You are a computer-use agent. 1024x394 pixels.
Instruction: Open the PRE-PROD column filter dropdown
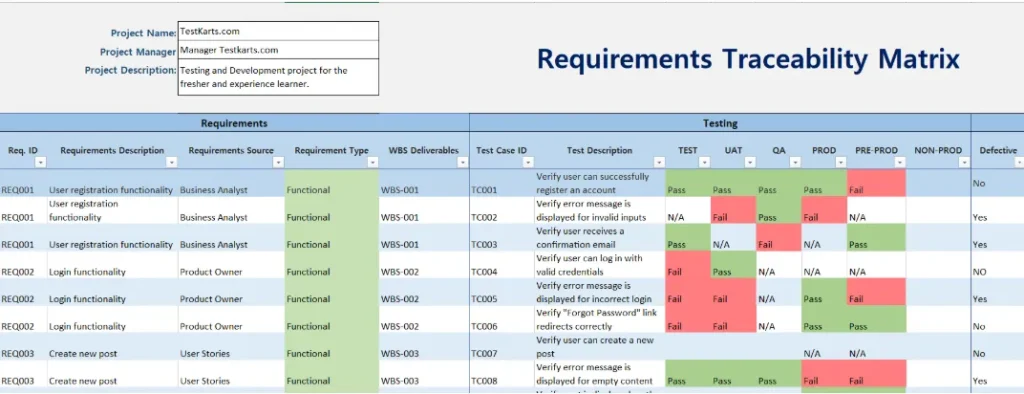pos(900,162)
